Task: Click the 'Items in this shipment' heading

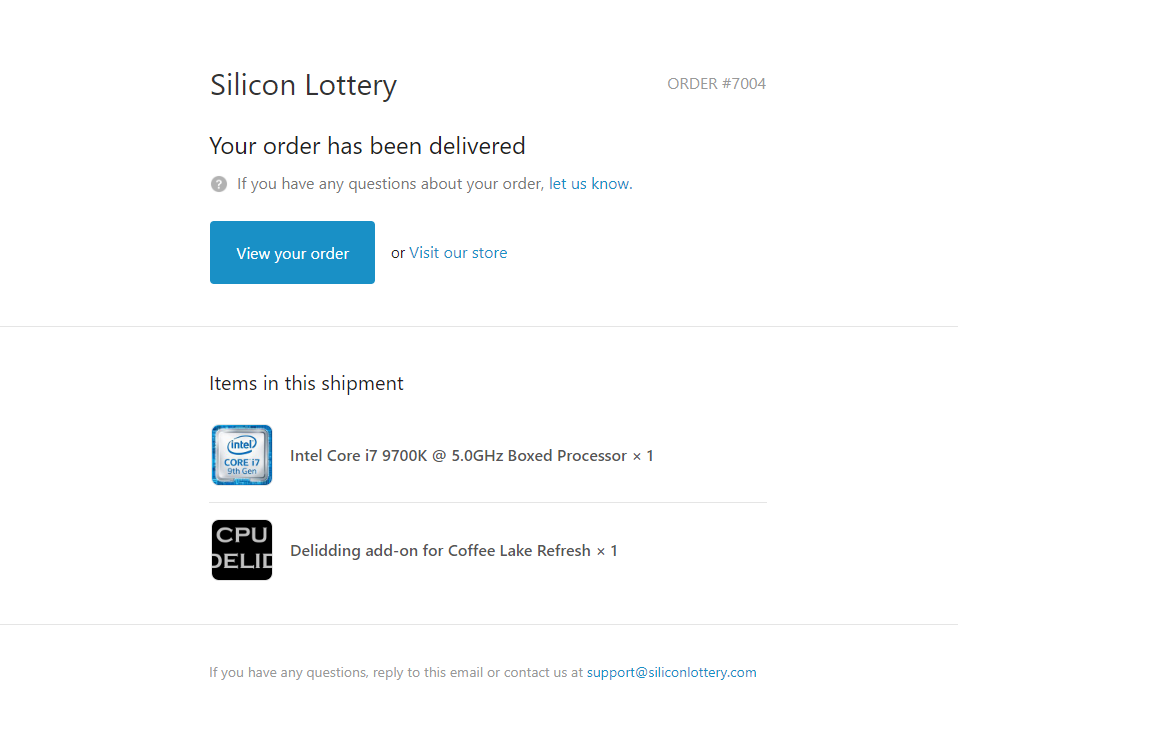Action: click(306, 384)
